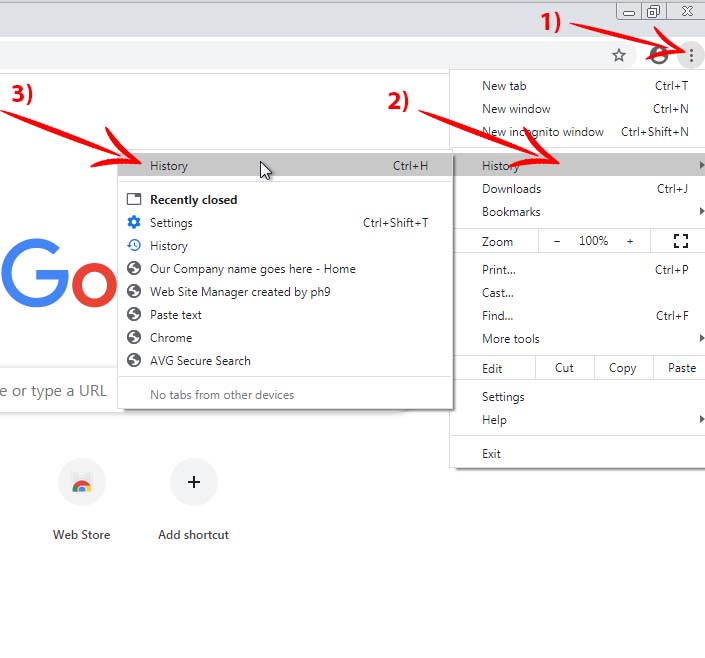Click the bookmark star icon
Viewport: 705px width, 658px height.
pyautogui.click(x=619, y=56)
